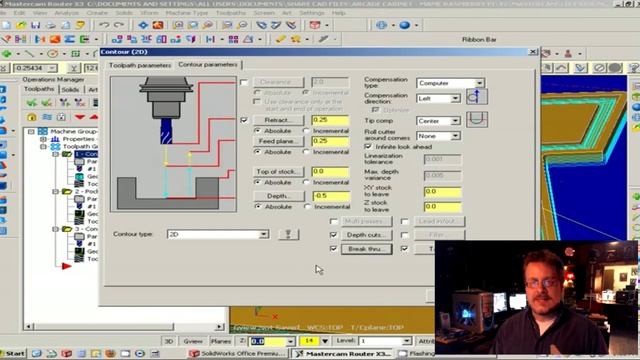Enable the Multi passes checkbox

(333, 221)
